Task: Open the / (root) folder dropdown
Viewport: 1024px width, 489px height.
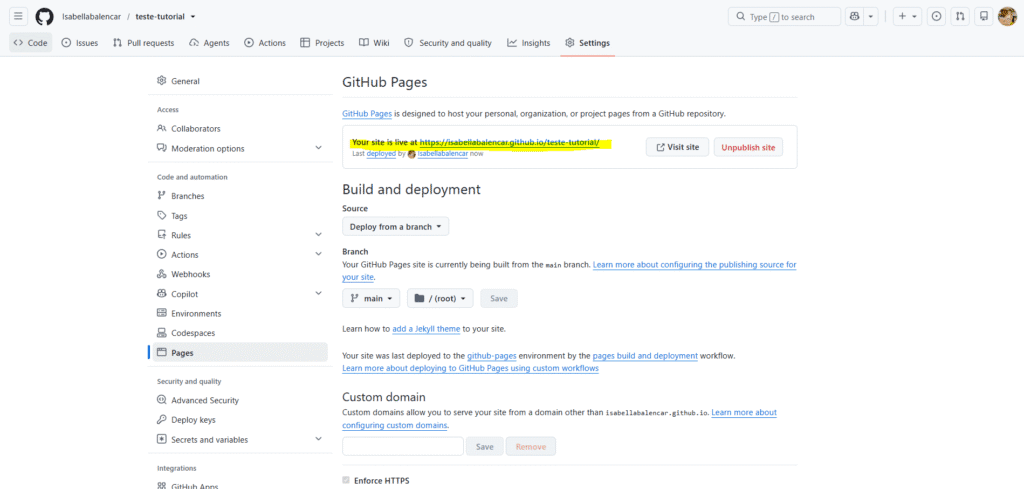Action: point(440,298)
